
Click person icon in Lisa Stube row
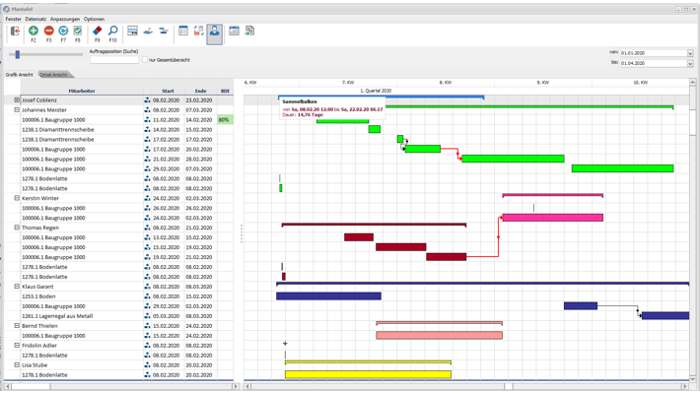coord(147,365)
